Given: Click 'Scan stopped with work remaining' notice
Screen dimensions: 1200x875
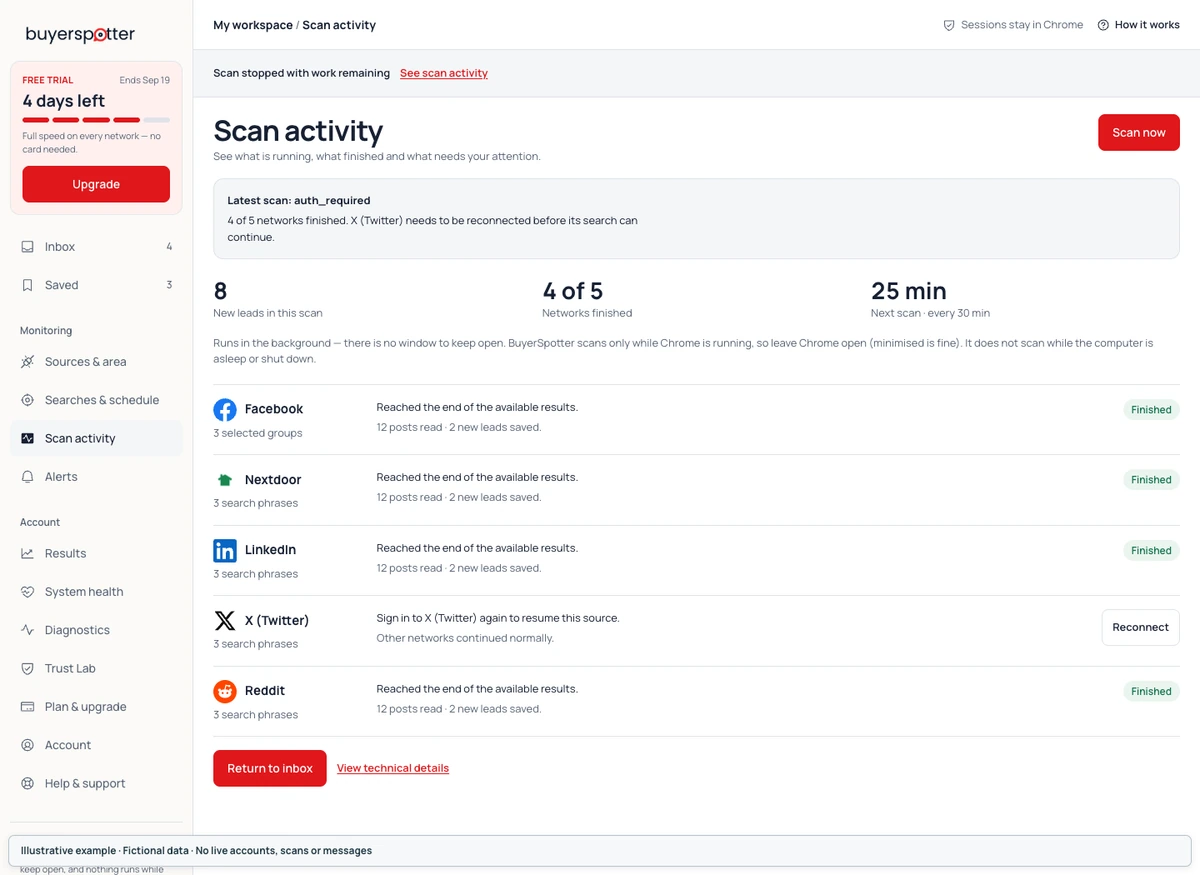Looking at the screenshot, I should coord(302,73).
